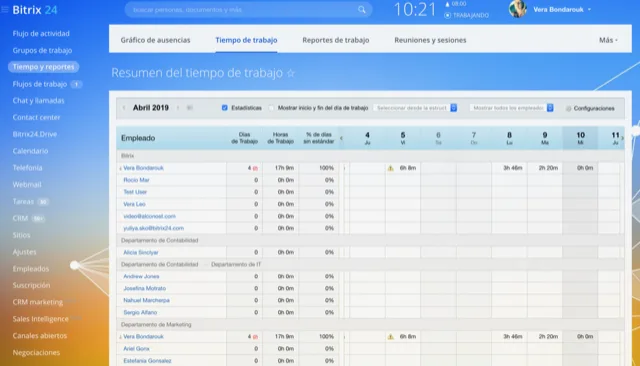Open Chat y llamadas in sidebar
This screenshot has height=366, width=640.
(38, 100)
